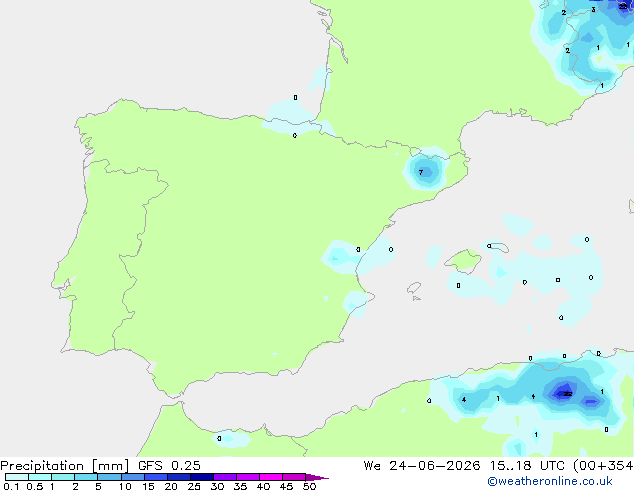Click the "7" rainfall value over Catalonia
Viewport: 634px width, 490px height.
coord(421,173)
